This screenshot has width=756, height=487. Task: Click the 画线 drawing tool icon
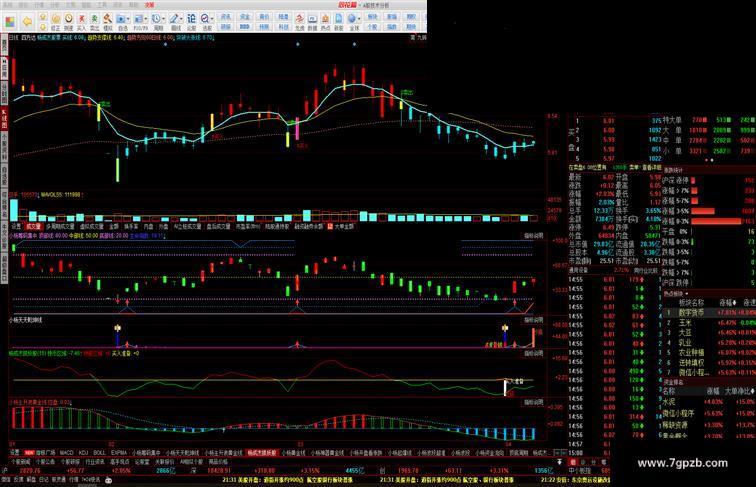[x=175, y=22]
